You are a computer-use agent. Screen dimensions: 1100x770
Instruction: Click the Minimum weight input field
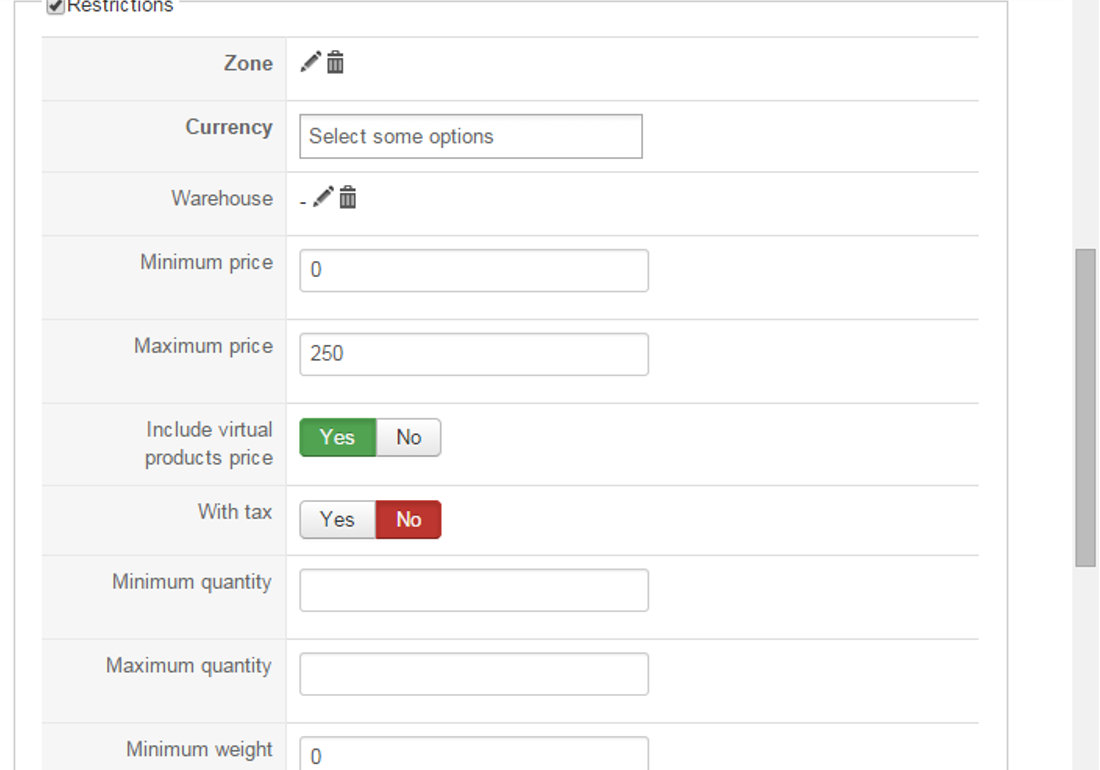click(473, 755)
